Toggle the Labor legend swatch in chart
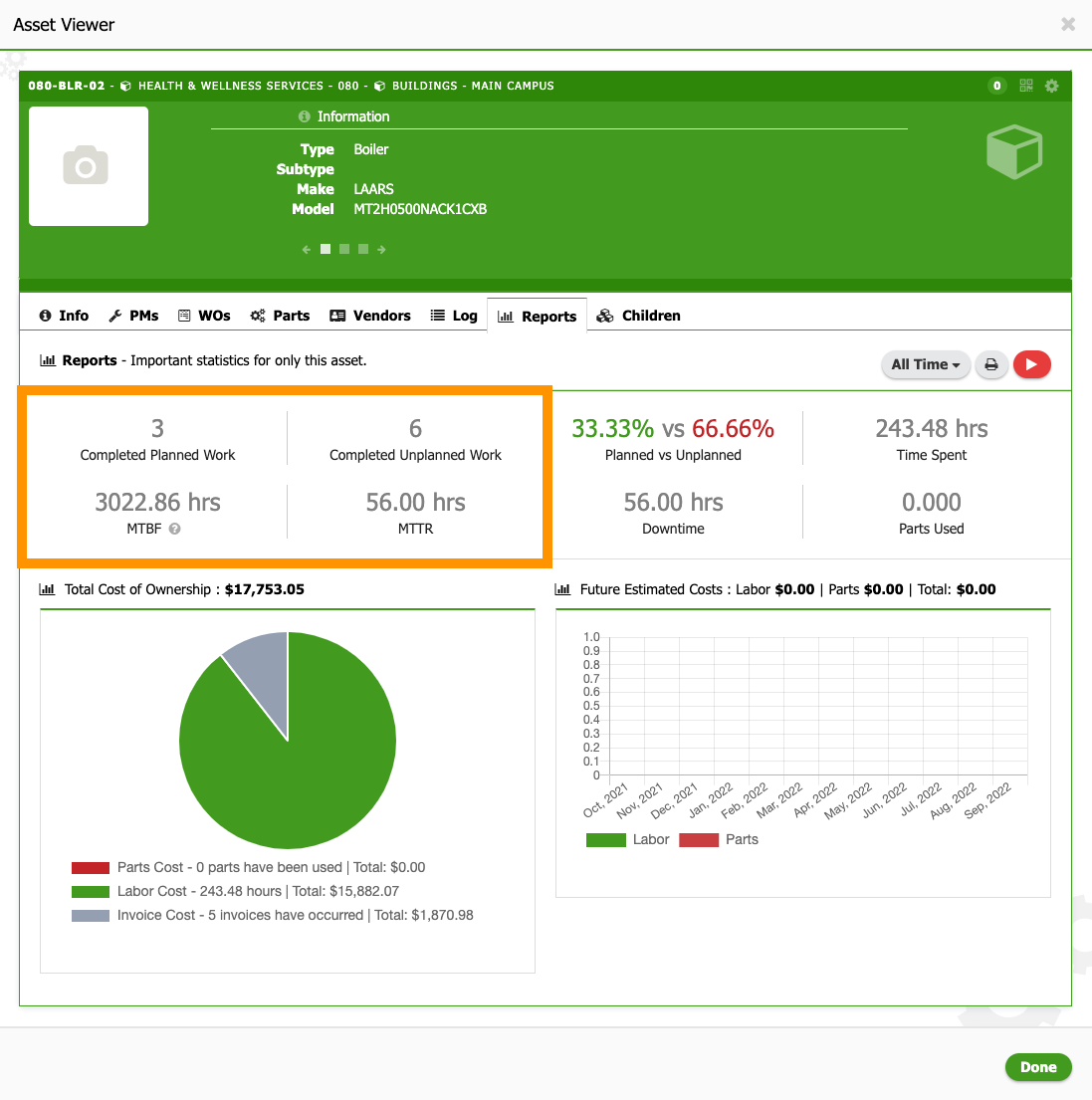The image size is (1092, 1100). point(605,839)
